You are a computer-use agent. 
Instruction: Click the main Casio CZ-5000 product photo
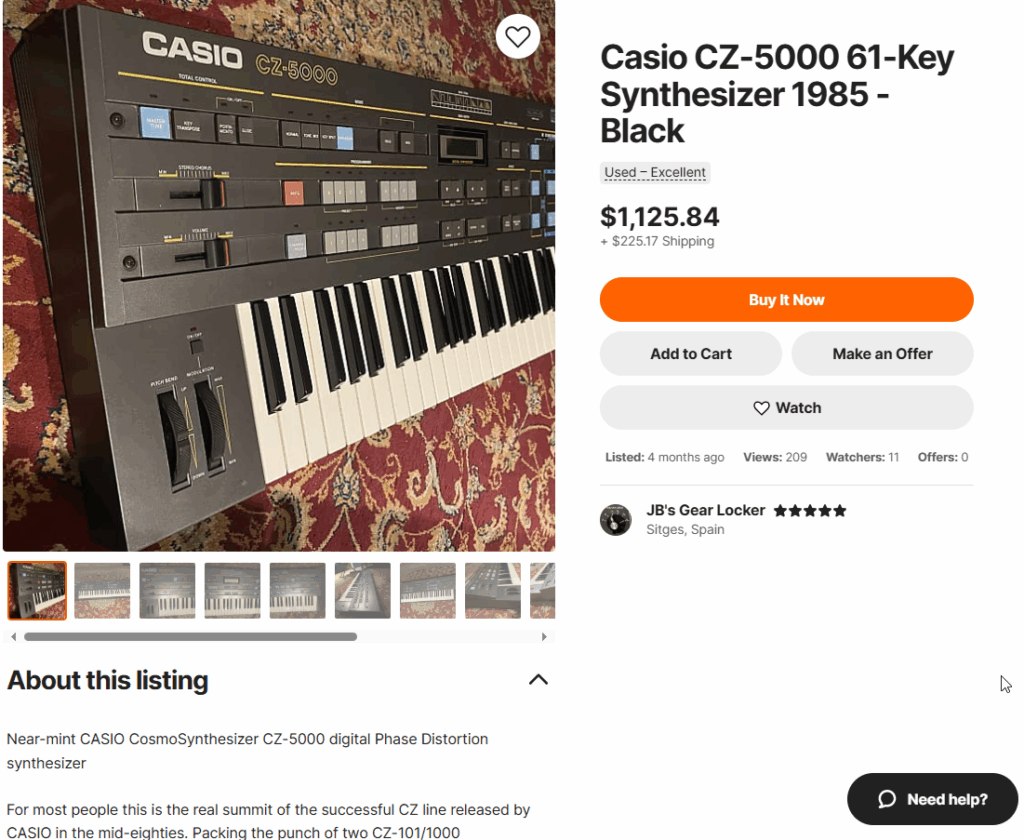(x=279, y=275)
